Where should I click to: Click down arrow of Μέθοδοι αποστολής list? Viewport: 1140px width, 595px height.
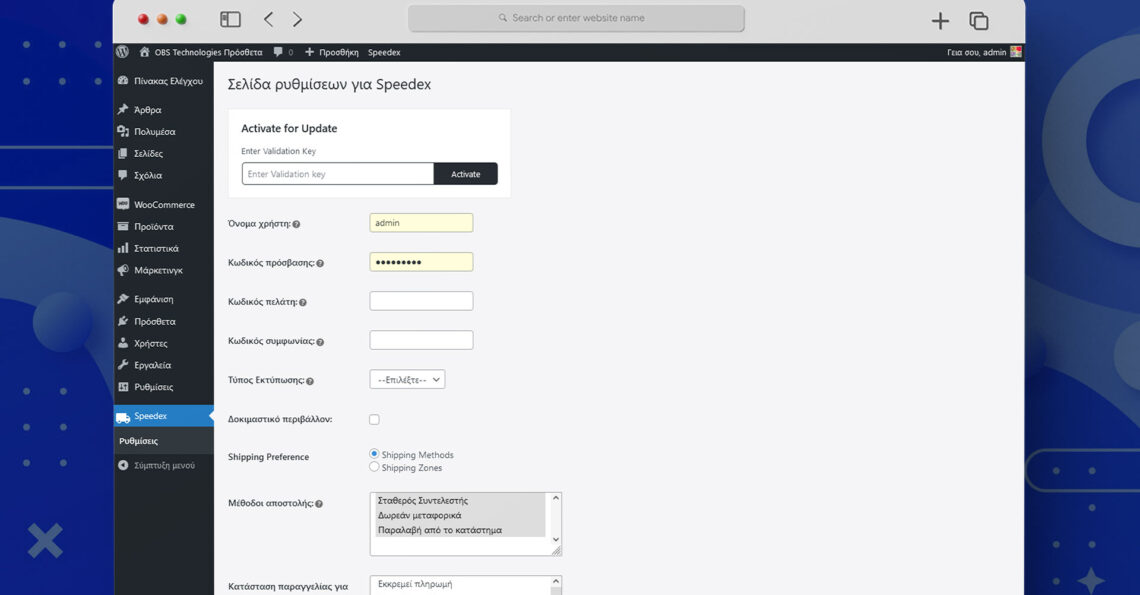(555, 540)
